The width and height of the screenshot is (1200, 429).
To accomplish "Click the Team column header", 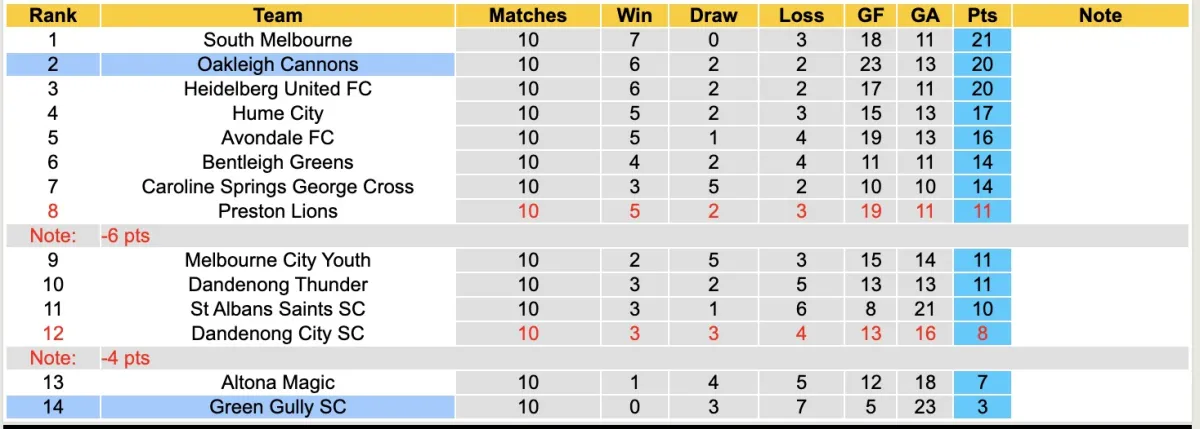I will [x=277, y=15].
